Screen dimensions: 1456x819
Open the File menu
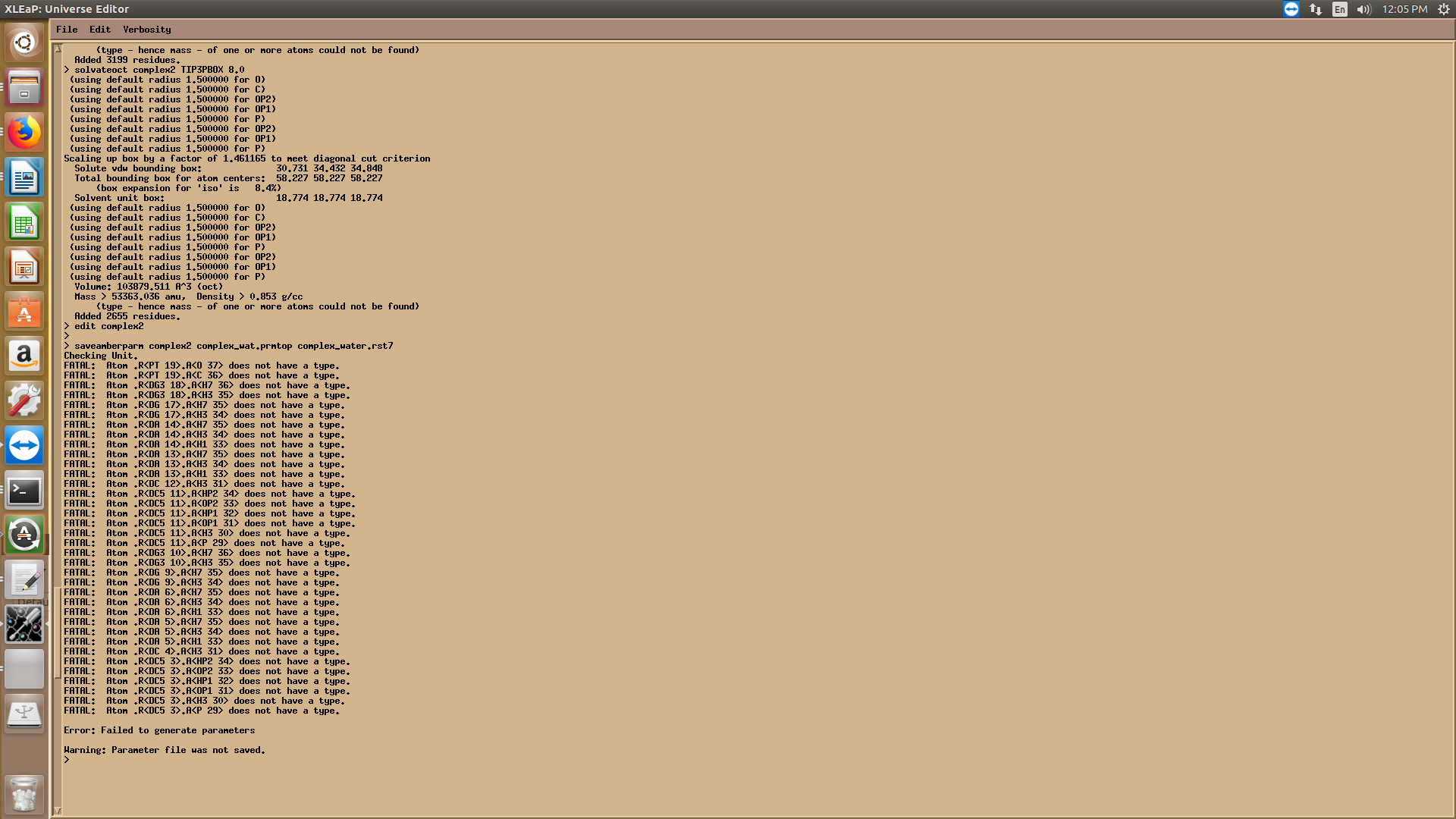pyautogui.click(x=67, y=30)
